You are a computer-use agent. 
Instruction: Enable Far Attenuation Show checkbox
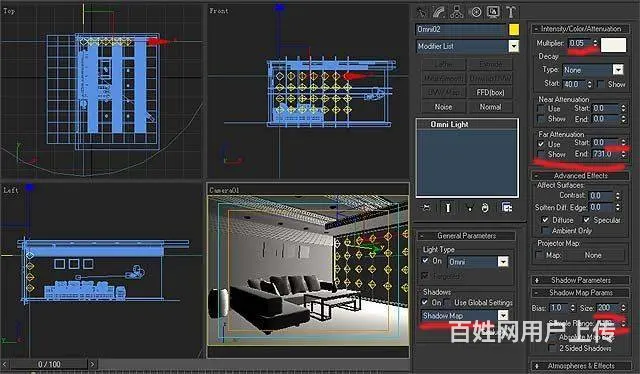click(x=541, y=154)
